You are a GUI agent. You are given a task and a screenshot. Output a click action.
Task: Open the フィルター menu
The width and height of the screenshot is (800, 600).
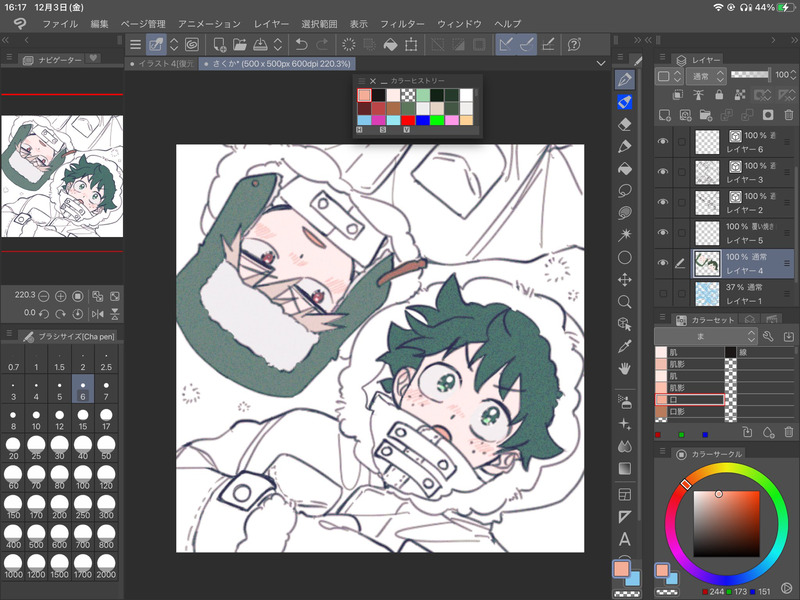click(403, 24)
